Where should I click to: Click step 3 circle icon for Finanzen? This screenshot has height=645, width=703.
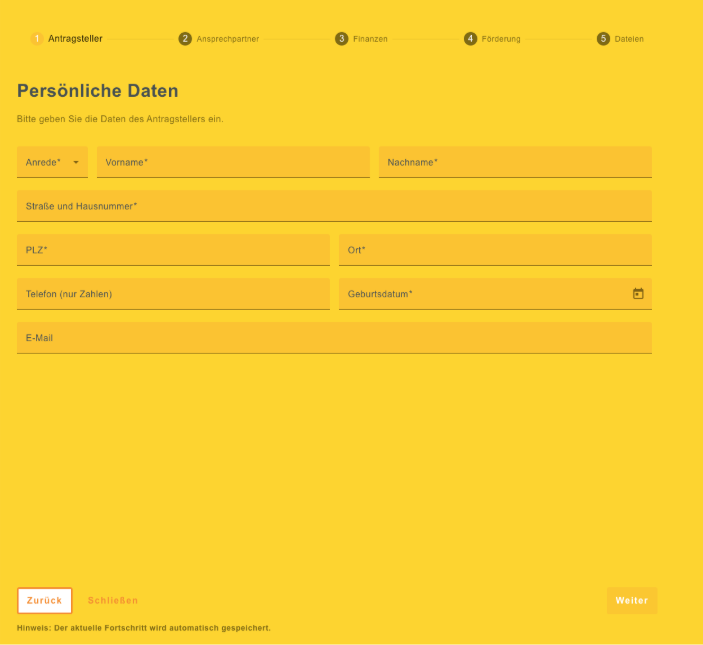pyautogui.click(x=341, y=39)
